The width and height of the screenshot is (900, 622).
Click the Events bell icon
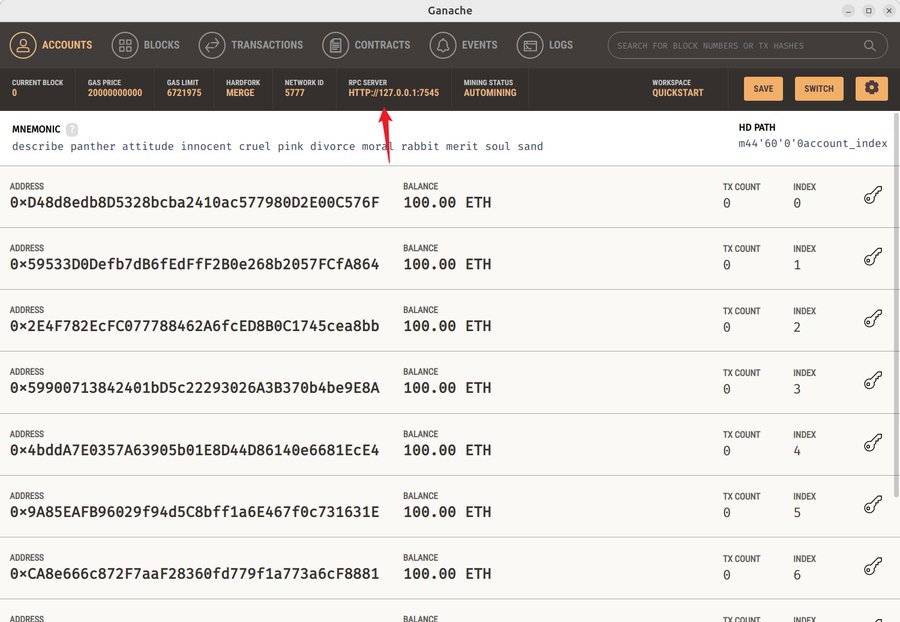(443, 45)
